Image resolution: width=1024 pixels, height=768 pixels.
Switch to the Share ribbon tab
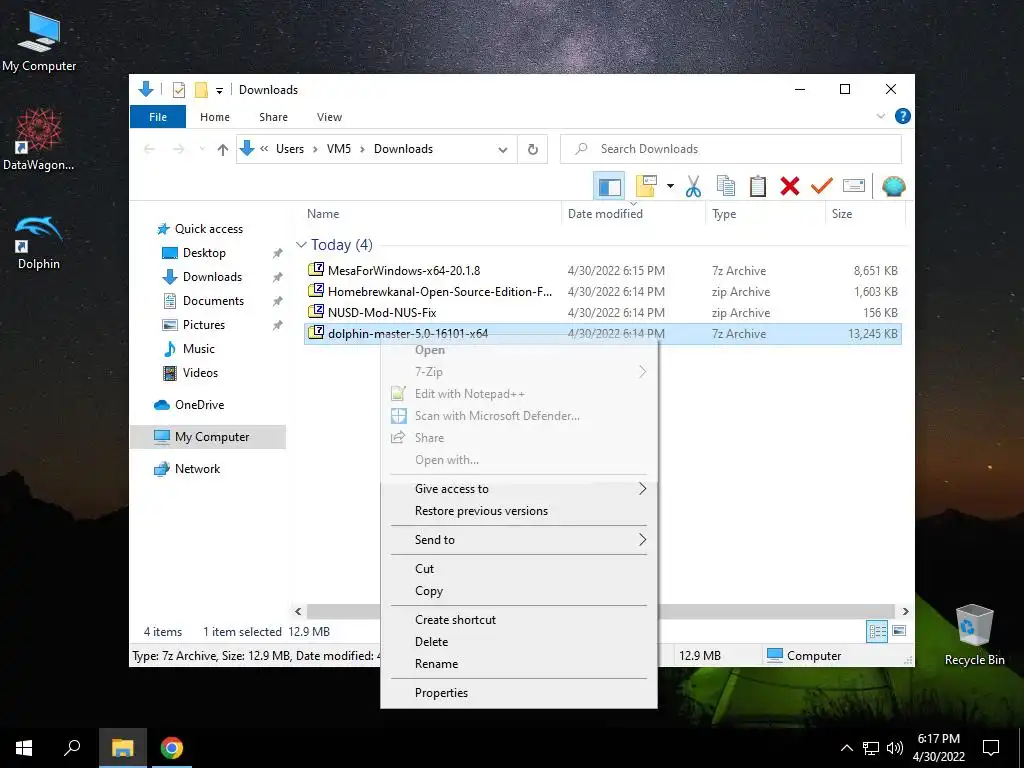click(x=273, y=117)
